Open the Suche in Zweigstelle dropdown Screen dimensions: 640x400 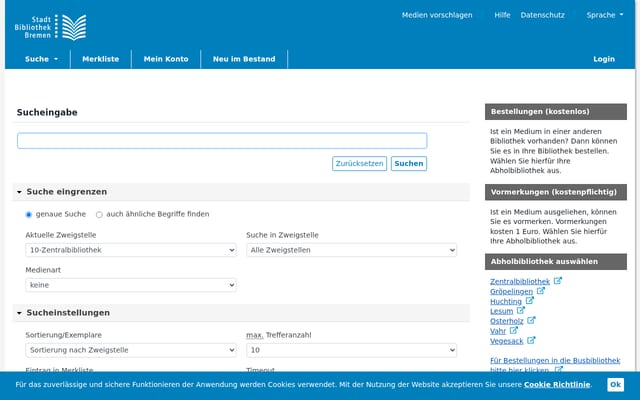pos(351,250)
